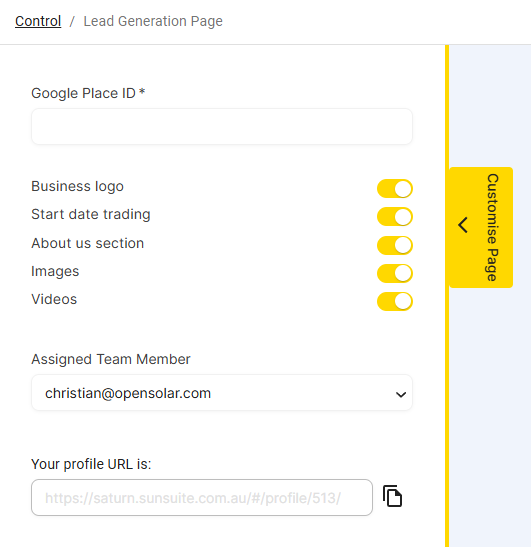Go back to Control breadcrumb link
Image resolution: width=531 pixels, height=547 pixels.
(38, 21)
